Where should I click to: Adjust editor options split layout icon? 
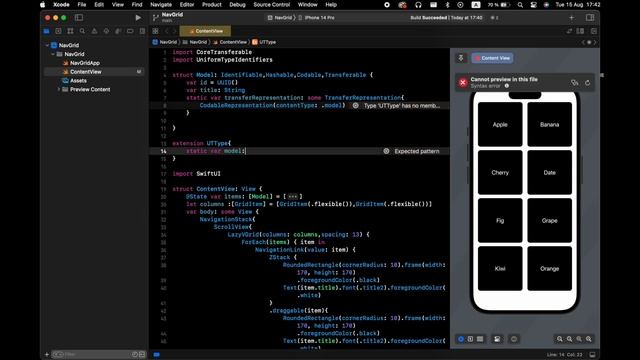pyautogui.click(x=580, y=31)
